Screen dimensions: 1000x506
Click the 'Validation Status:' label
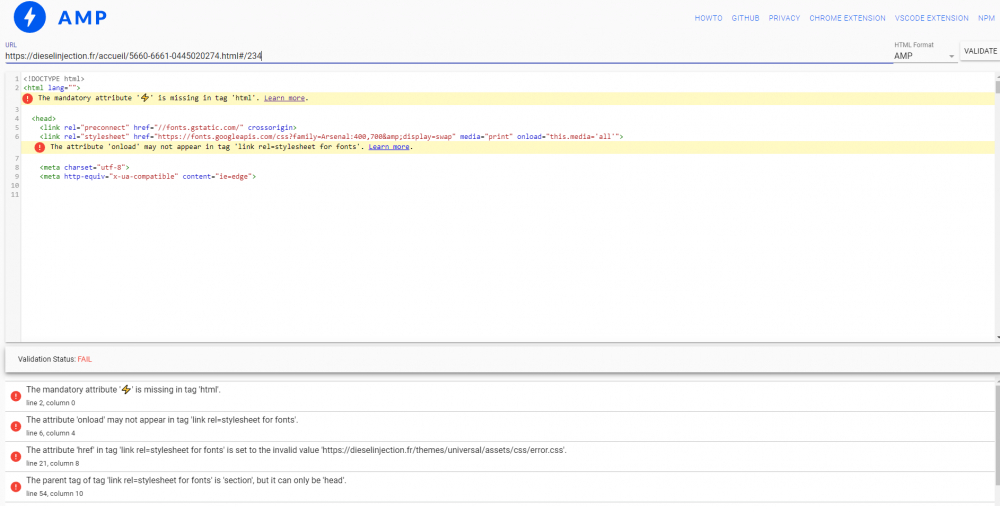pyautogui.click(x=47, y=359)
